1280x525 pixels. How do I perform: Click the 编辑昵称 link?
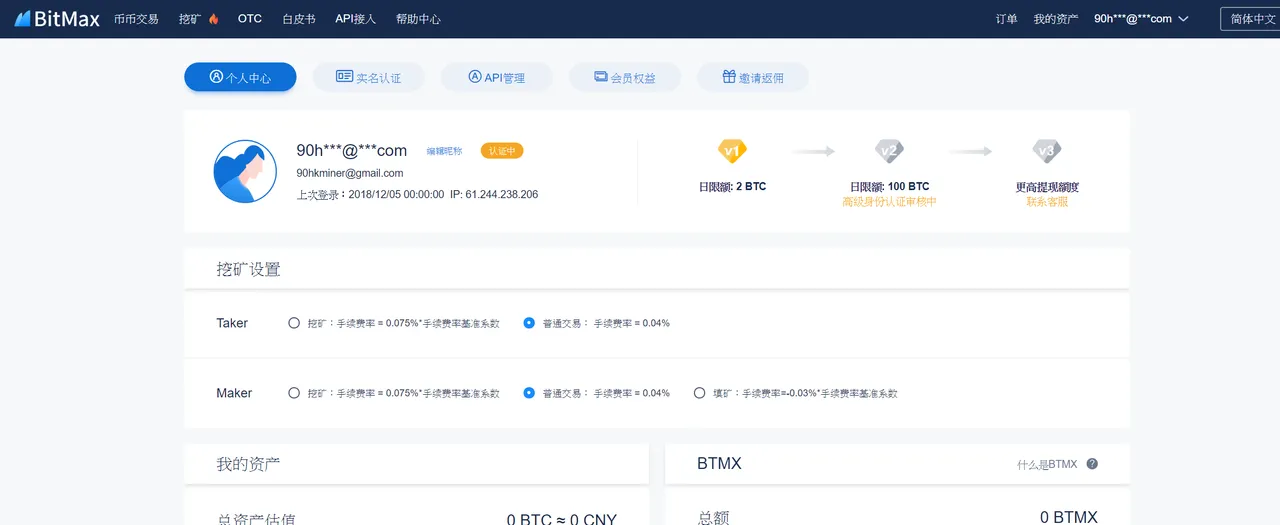pos(445,151)
